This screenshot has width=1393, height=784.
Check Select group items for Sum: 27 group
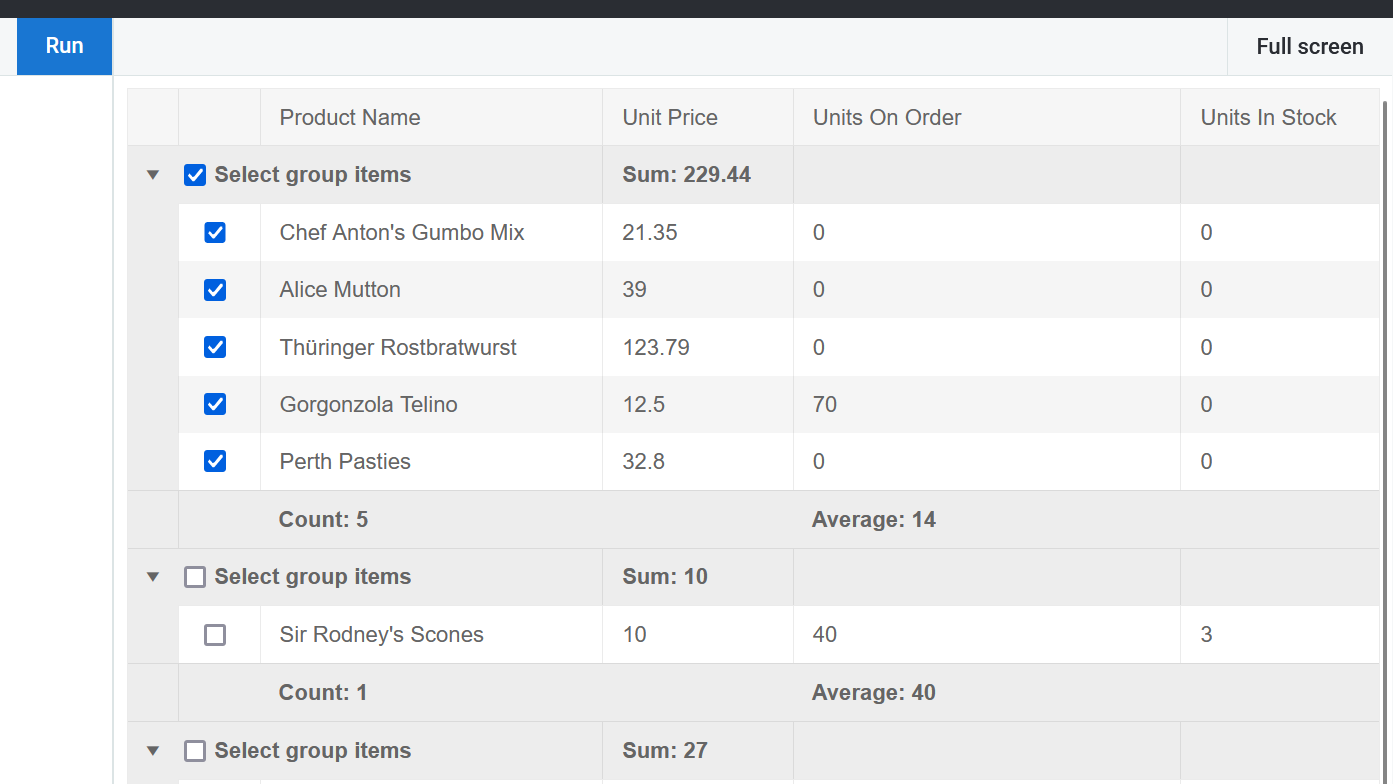point(195,751)
